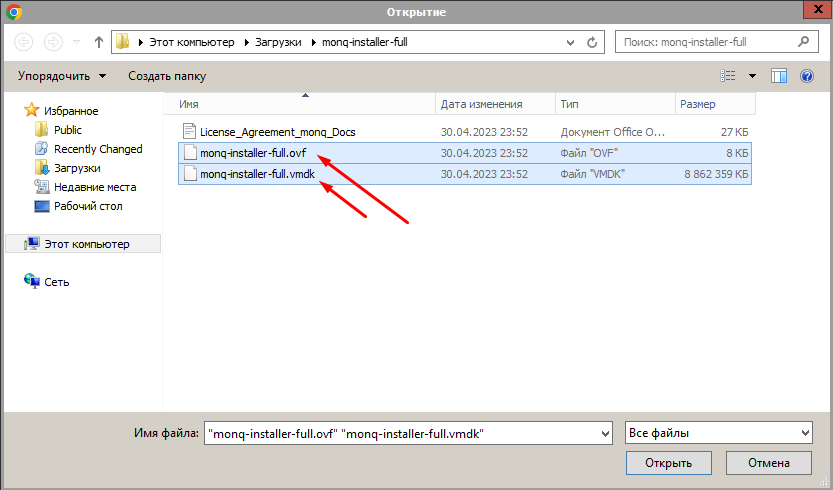
Task: Select Recently Changed in the sidebar
Action: tap(98, 149)
